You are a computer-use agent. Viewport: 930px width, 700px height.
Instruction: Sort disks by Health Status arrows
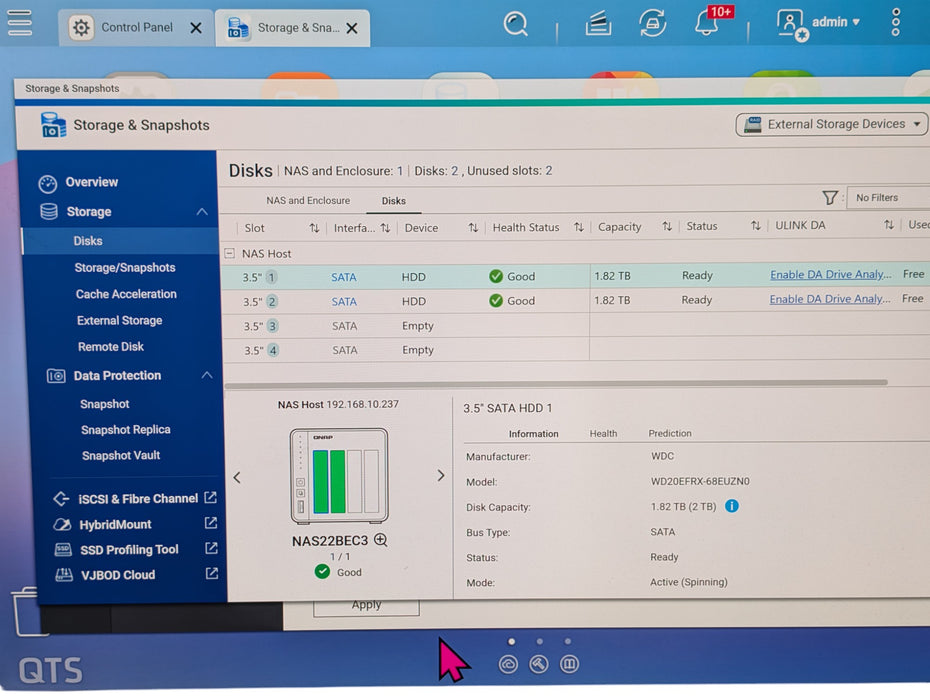tap(578, 227)
